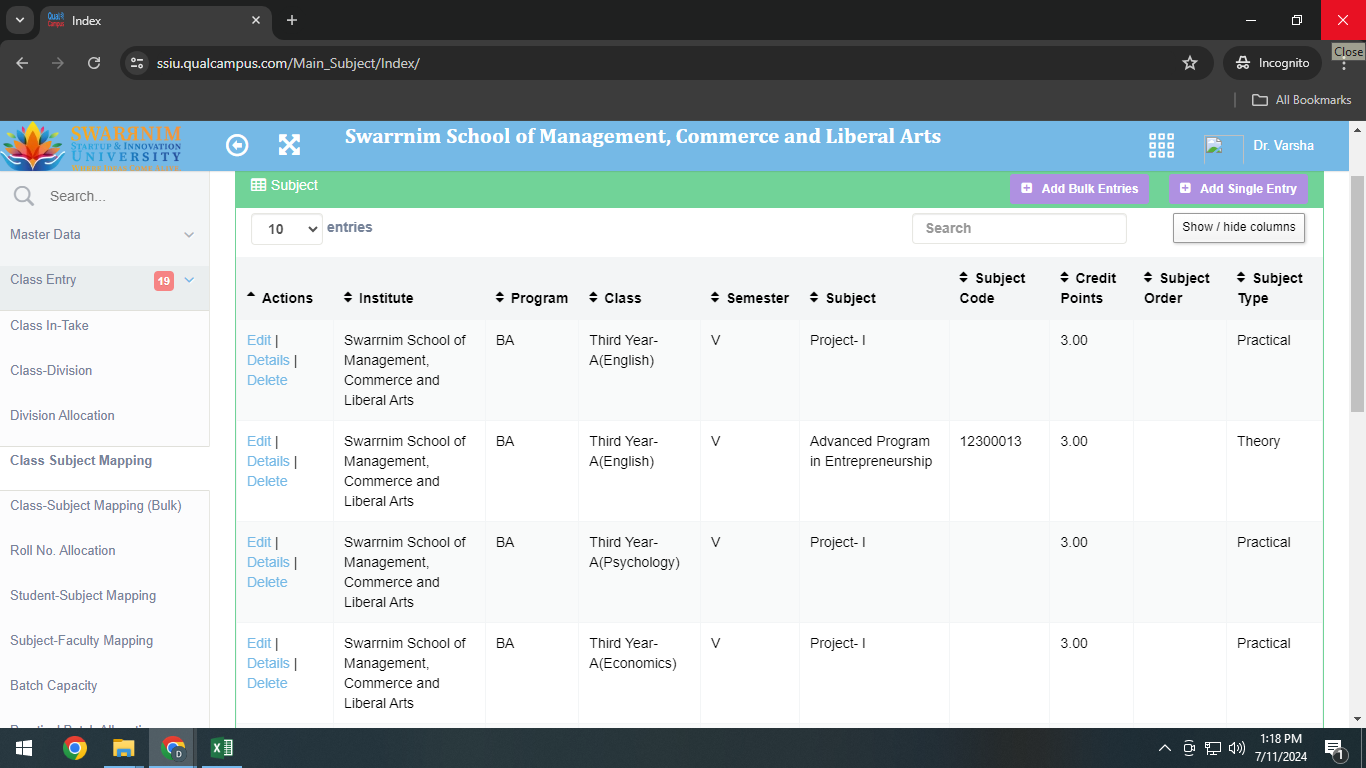Sort table by Semester column
Viewport: 1366px width, 768px height.
(750, 298)
